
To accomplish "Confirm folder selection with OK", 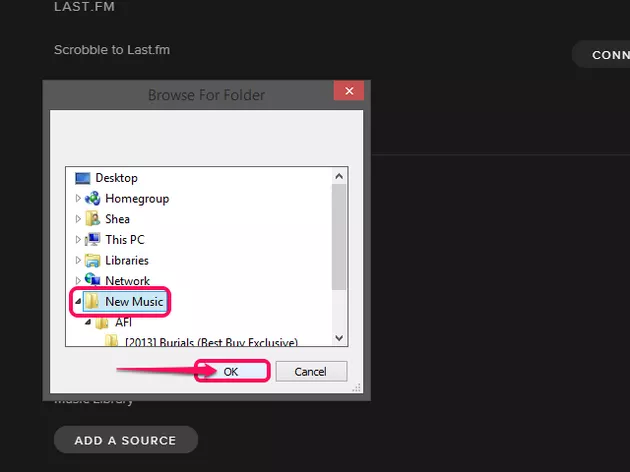I will pos(231,372).
